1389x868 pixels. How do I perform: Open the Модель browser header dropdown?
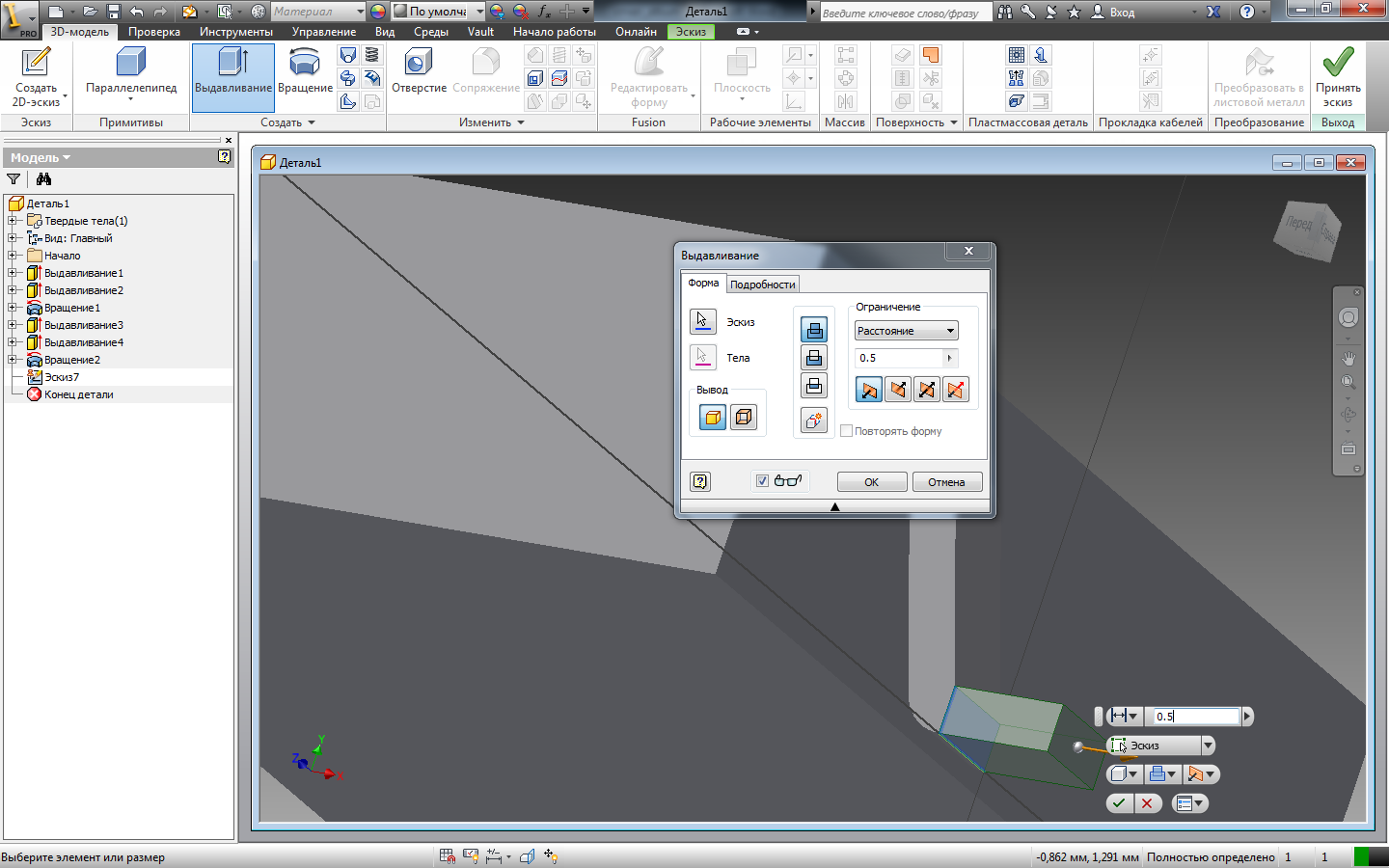coord(40,157)
